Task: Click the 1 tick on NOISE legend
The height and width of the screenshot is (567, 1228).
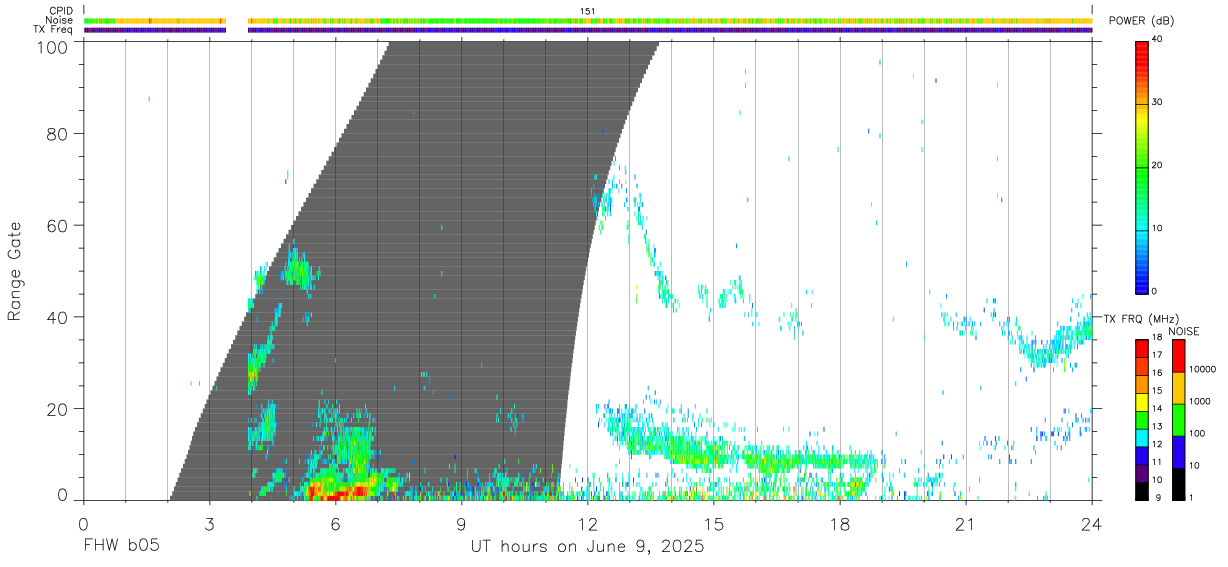Action: click(x=1193, y=497)
